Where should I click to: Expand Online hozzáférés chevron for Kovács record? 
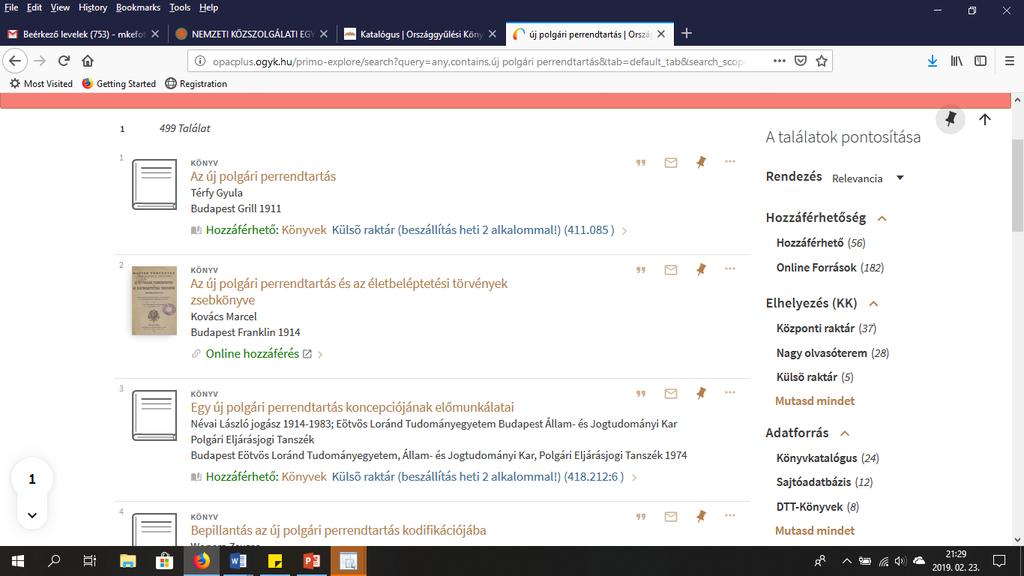[x=320, y=355]
